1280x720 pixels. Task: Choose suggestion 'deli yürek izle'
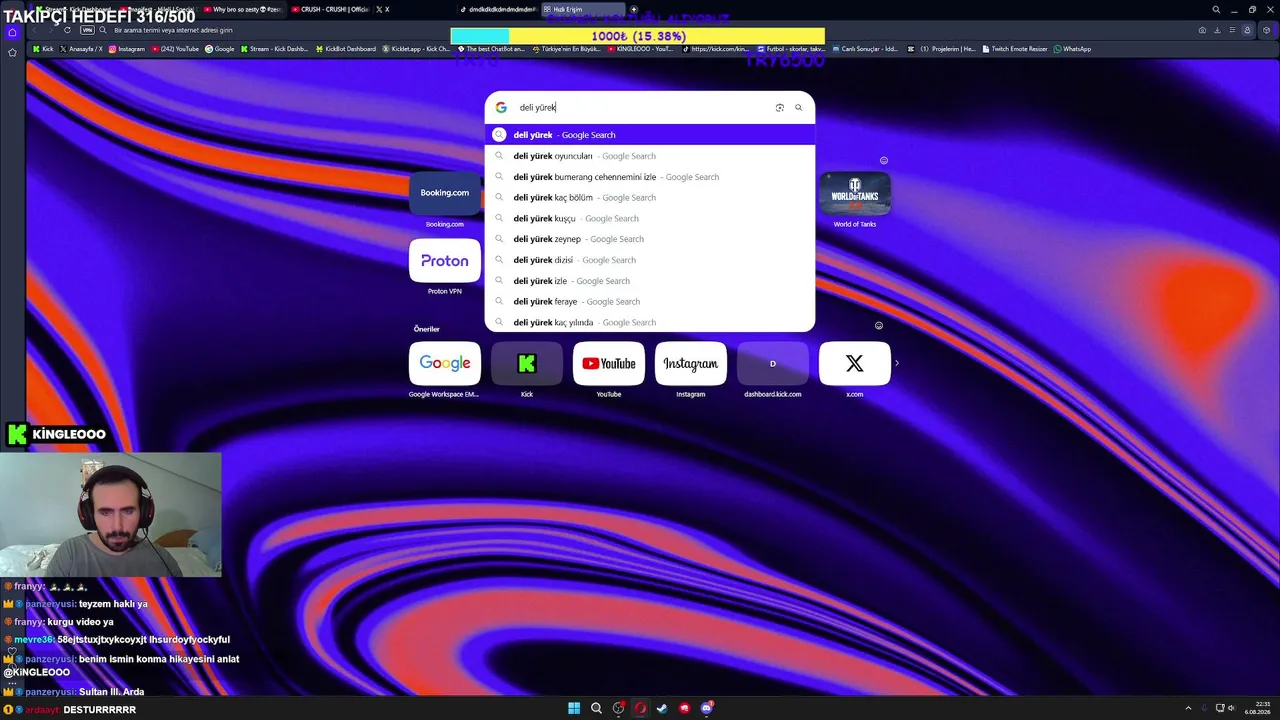point(650,281)
